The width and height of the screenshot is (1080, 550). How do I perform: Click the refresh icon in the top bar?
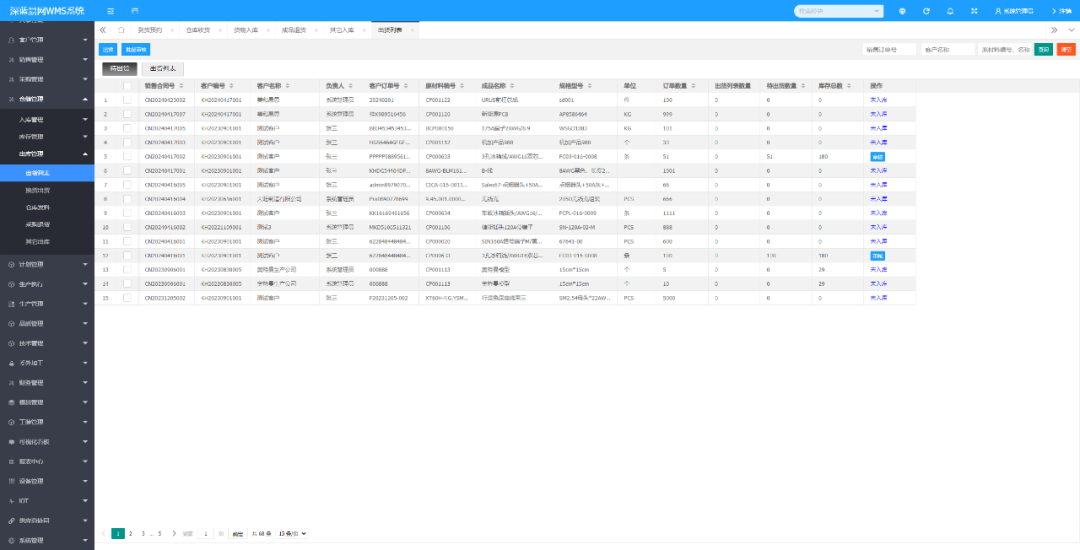(x=926, y=11)
